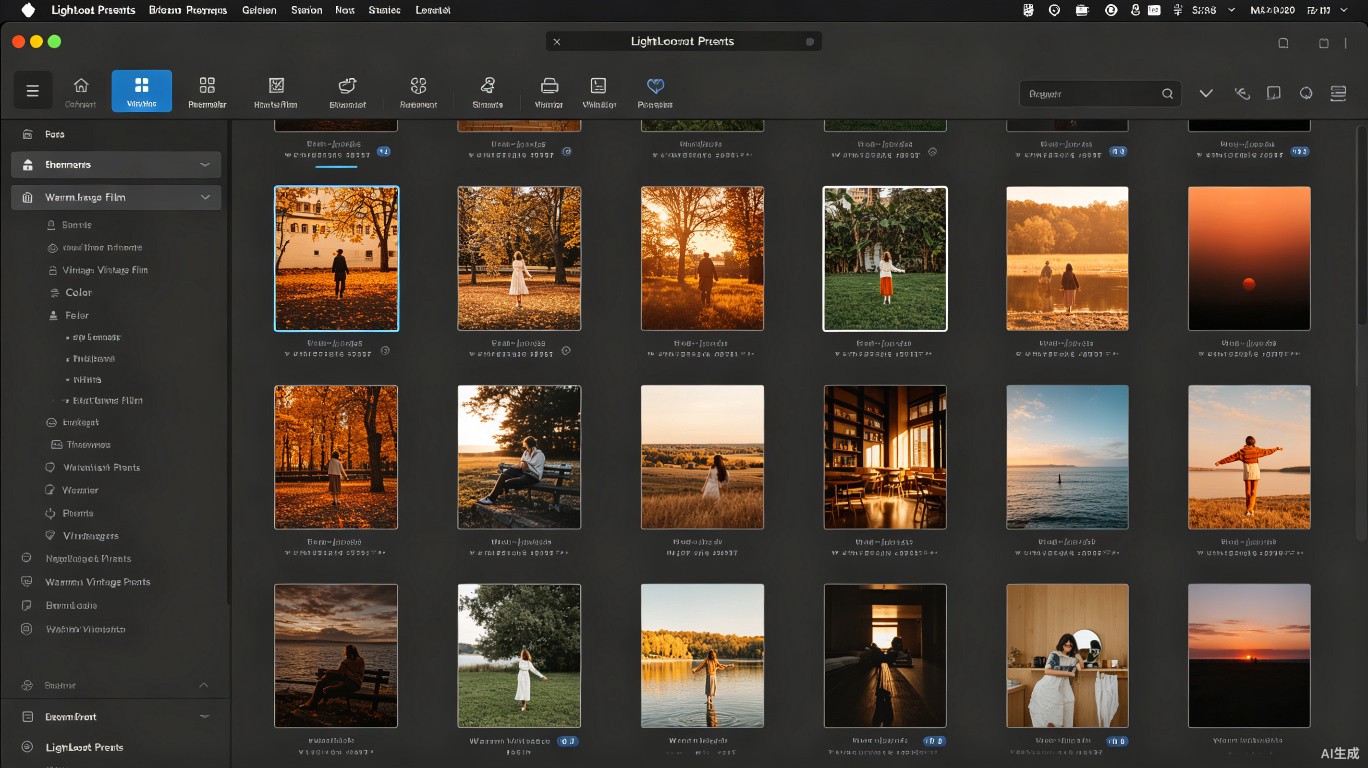
Task: Click the four-petal clover toolbar icon
Action: coord(418,86)
